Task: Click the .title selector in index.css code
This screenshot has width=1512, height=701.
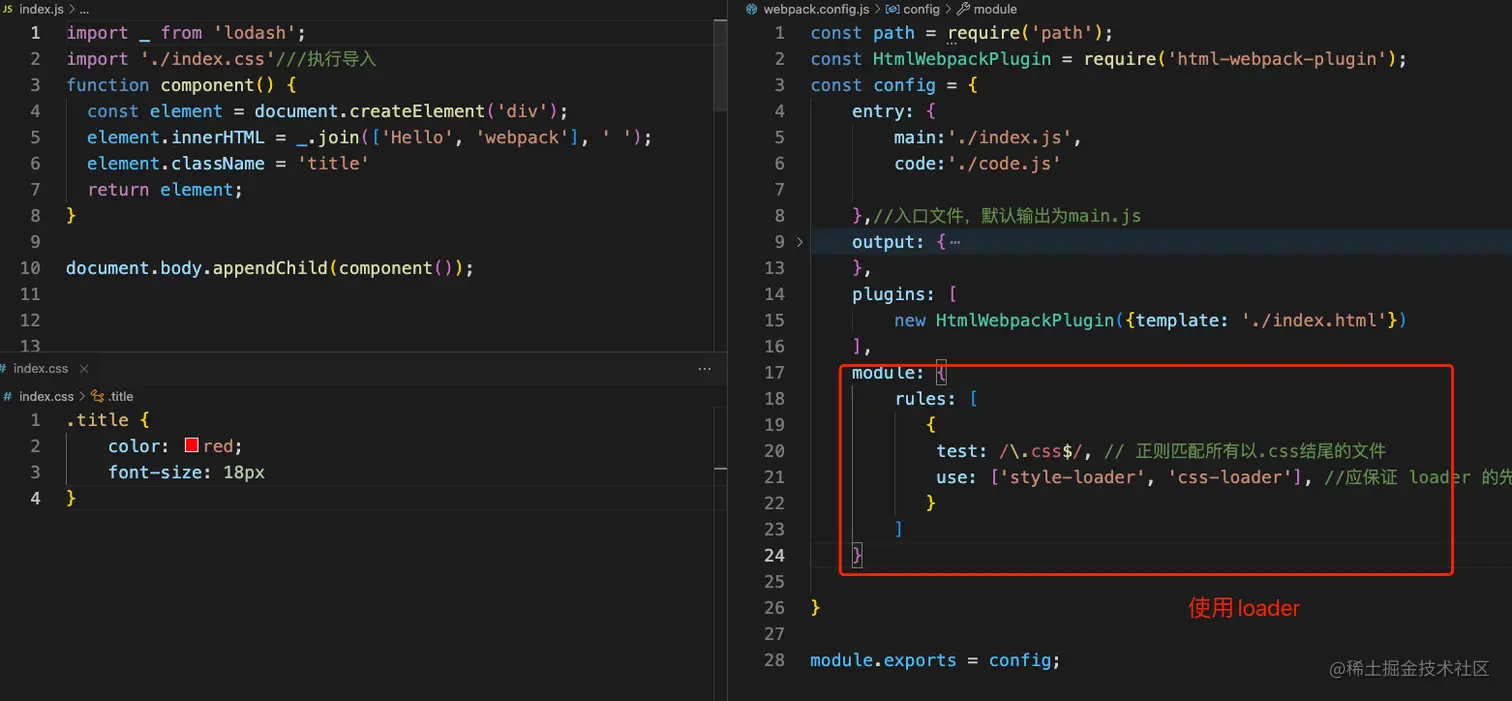Action: (x=97, y=420)
